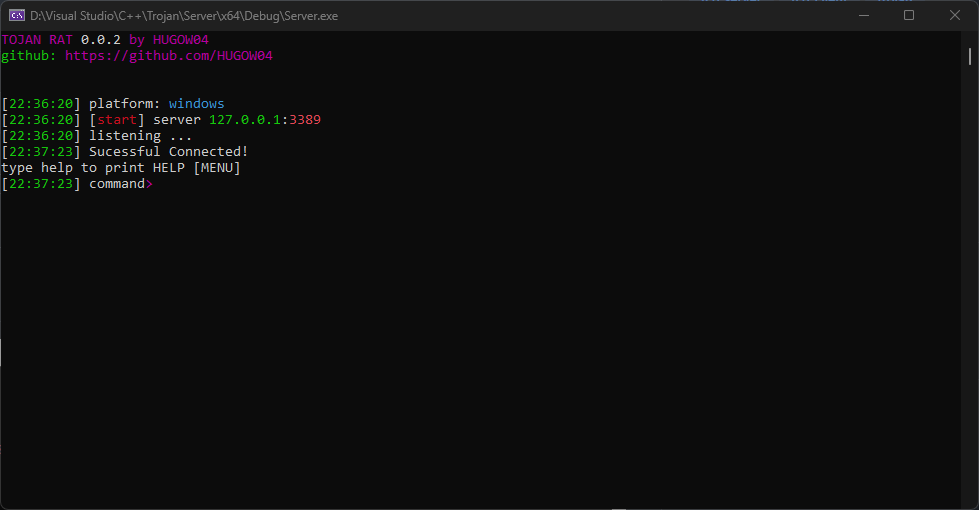The image size is (979, 510).
Task: Click the command> prompt to focus input
Action: (121, 184)
